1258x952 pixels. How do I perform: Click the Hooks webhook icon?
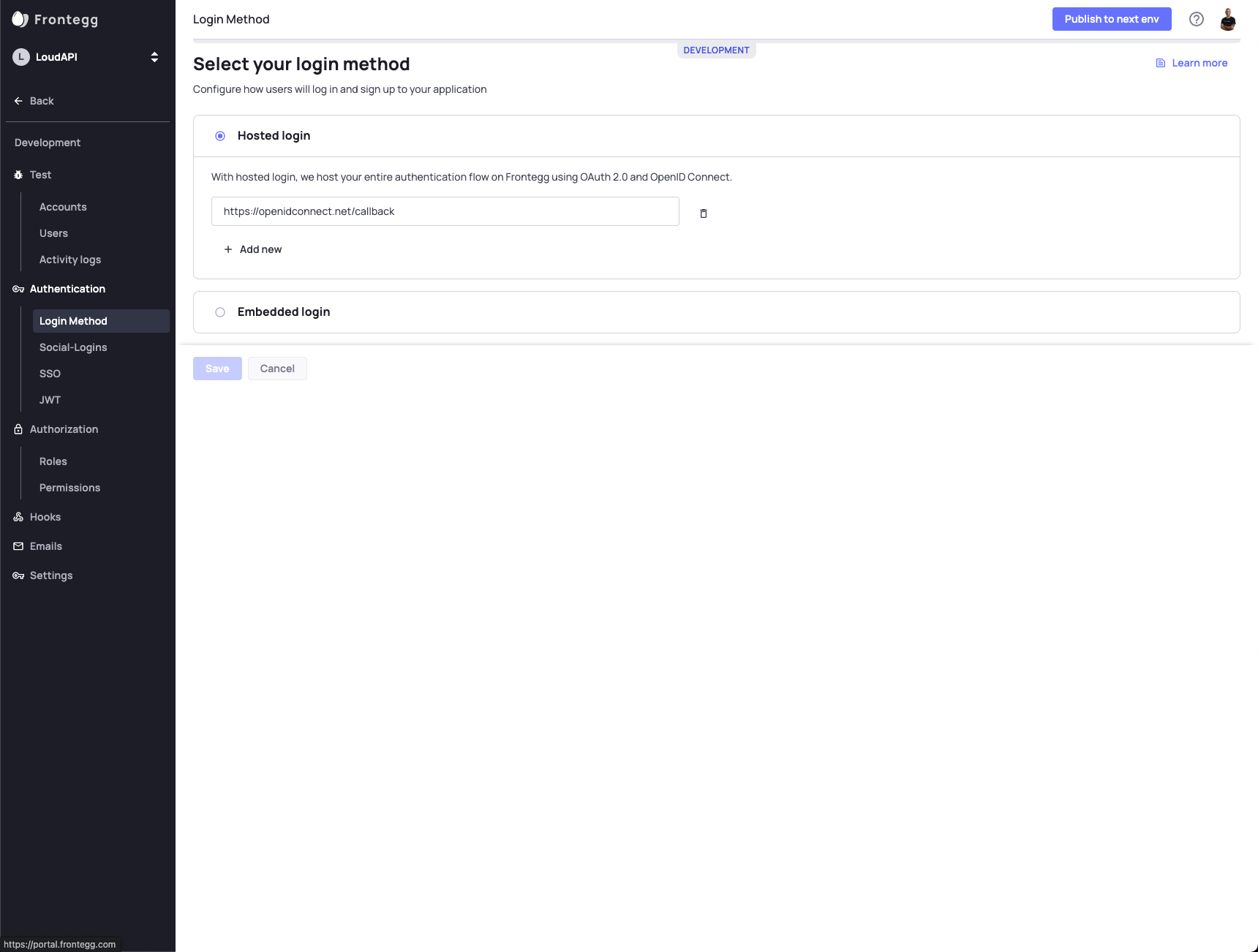point(18,517)
